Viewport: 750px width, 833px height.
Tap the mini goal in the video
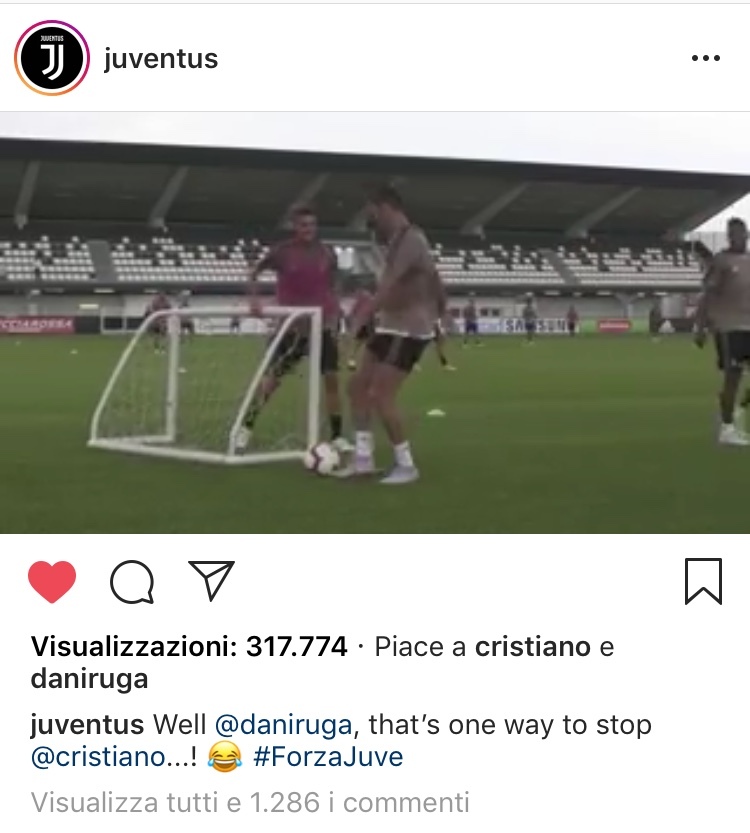pyautogui.click(x=206, y=384)
